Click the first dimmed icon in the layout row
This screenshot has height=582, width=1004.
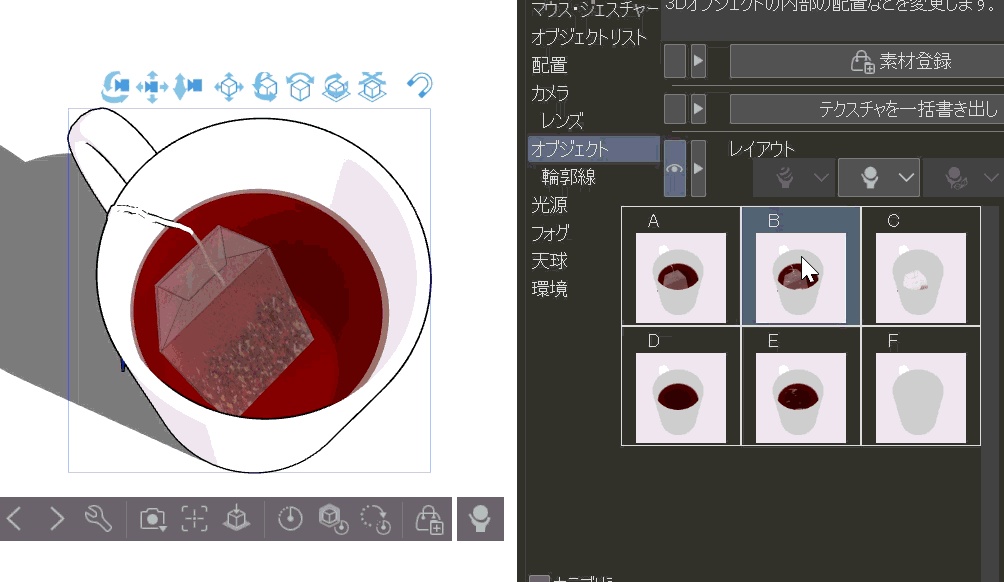coord(786,177)
